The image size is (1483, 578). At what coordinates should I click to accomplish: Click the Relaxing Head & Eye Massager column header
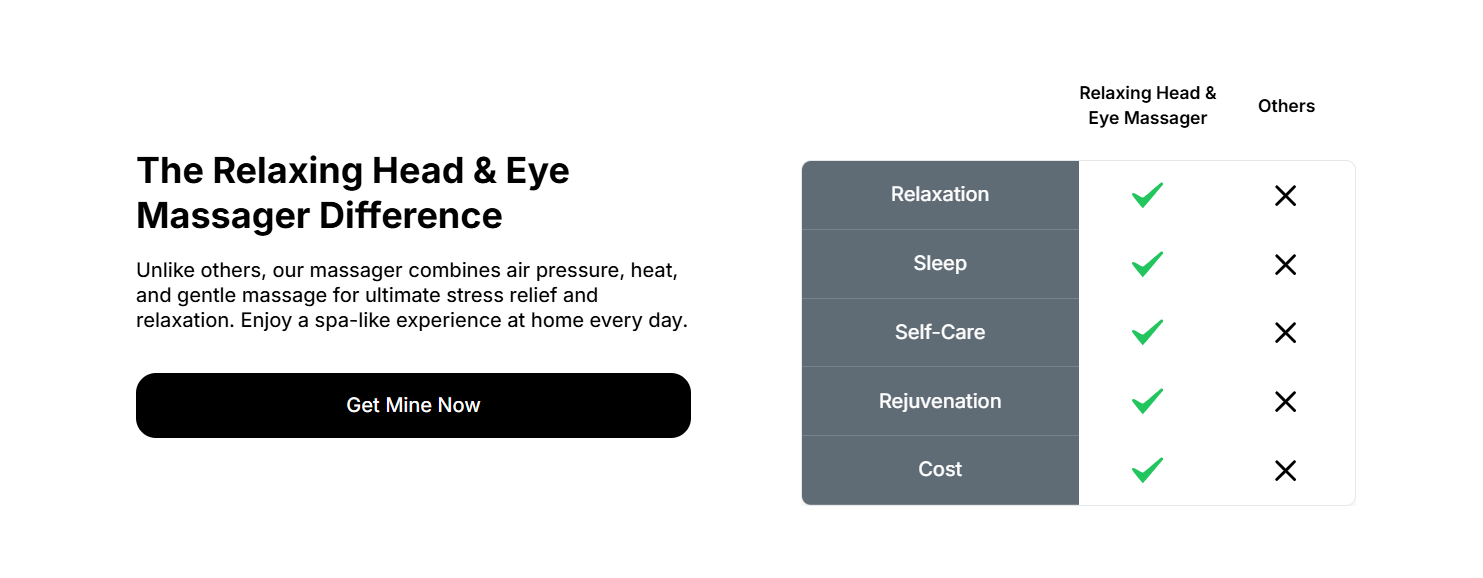click(x=1147, y=105)
